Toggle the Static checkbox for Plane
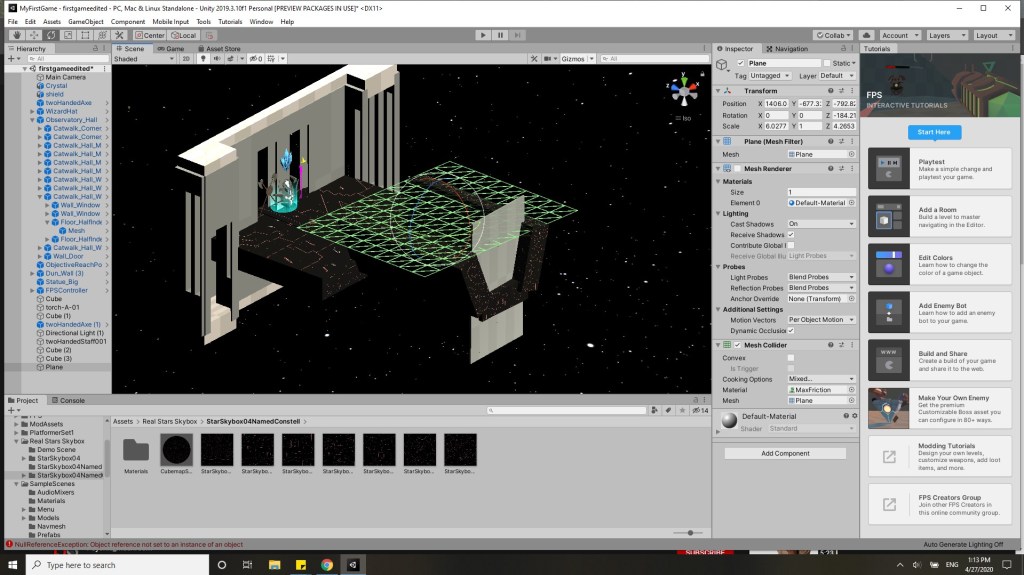This screenshot has width=1024, height=575. 828,63
